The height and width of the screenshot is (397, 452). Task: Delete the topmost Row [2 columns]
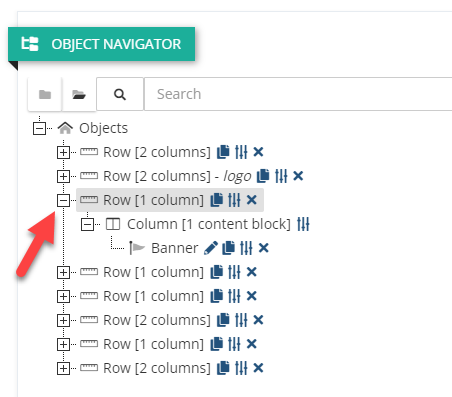258,152
